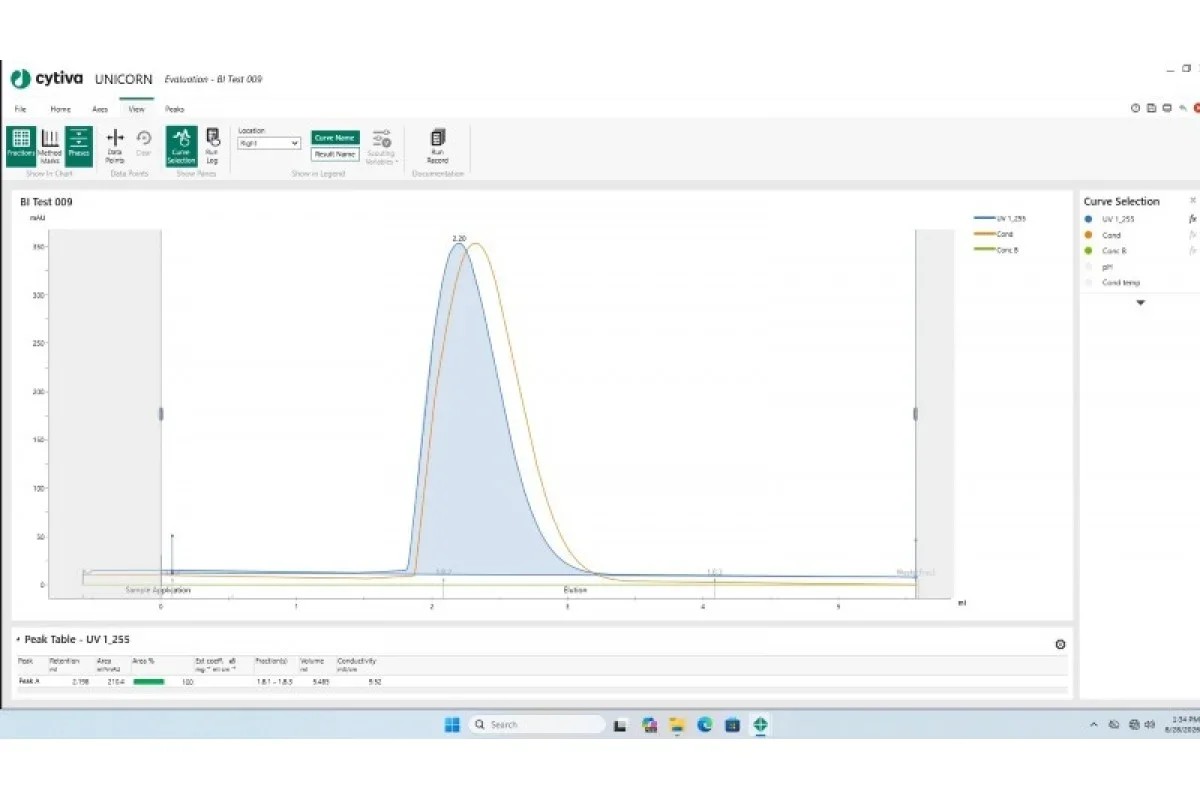The height and width of the screenshot is (800, 1200).
Task: Select the Peak A row
Action: [x=540, y=681]
